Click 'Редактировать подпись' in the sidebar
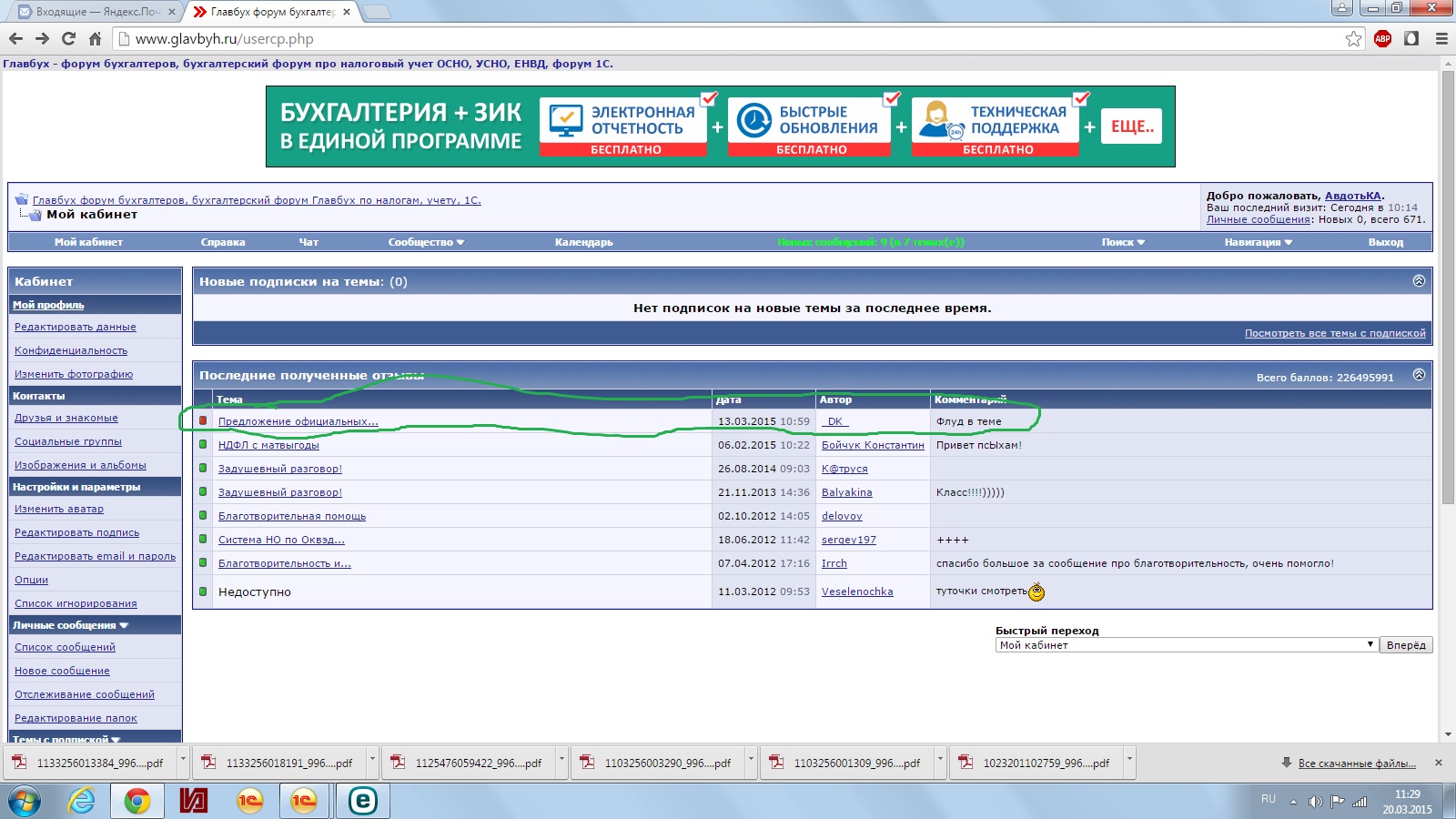Screen dimensions: 1456x819 click(x=76, y=532)
